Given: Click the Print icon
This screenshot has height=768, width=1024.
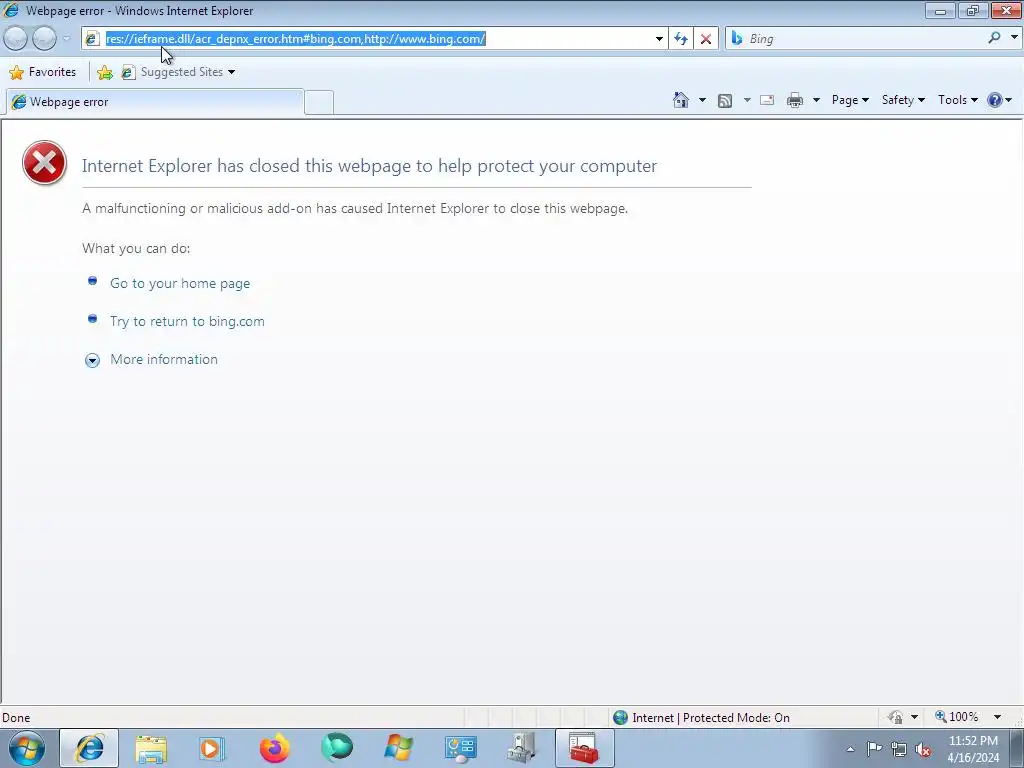Looking at the screenshot, I should click(795, 100).
